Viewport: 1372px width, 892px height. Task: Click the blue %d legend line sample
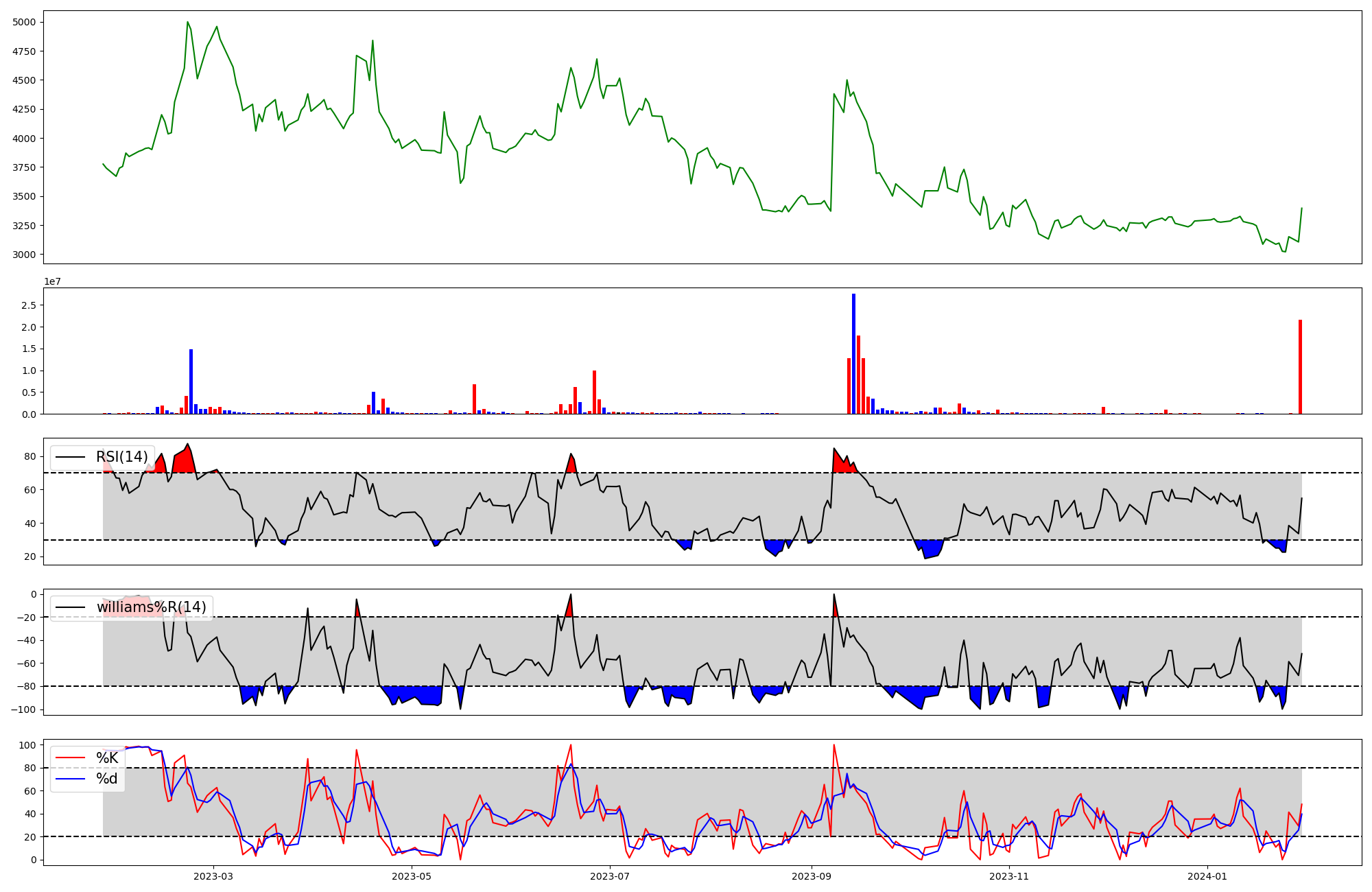pos(70,779)
